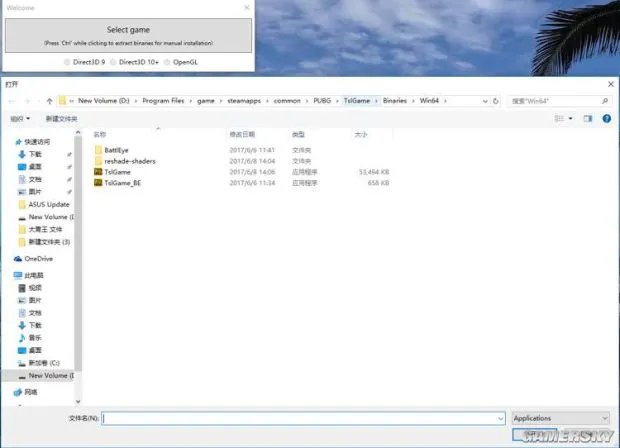620x448 pixels.
Task: Click the navigation pane vertical scrollbar
Action: pyautogui.click(x=79, y=250)
